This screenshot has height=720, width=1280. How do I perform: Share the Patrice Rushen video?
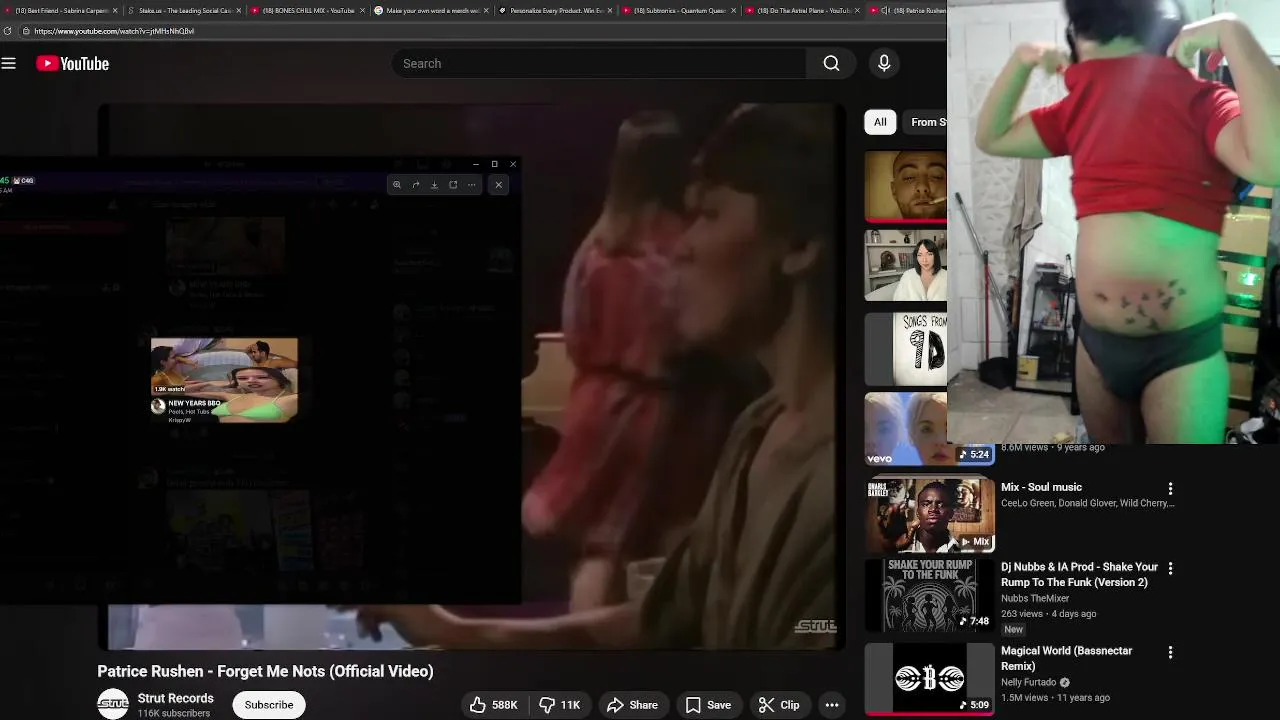point(632,705)
